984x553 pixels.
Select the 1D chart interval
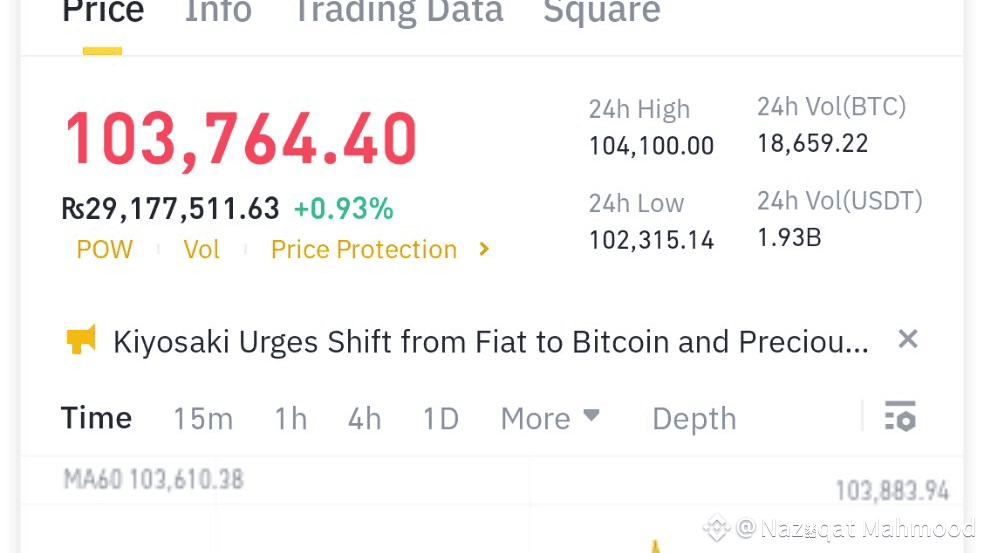440,418
